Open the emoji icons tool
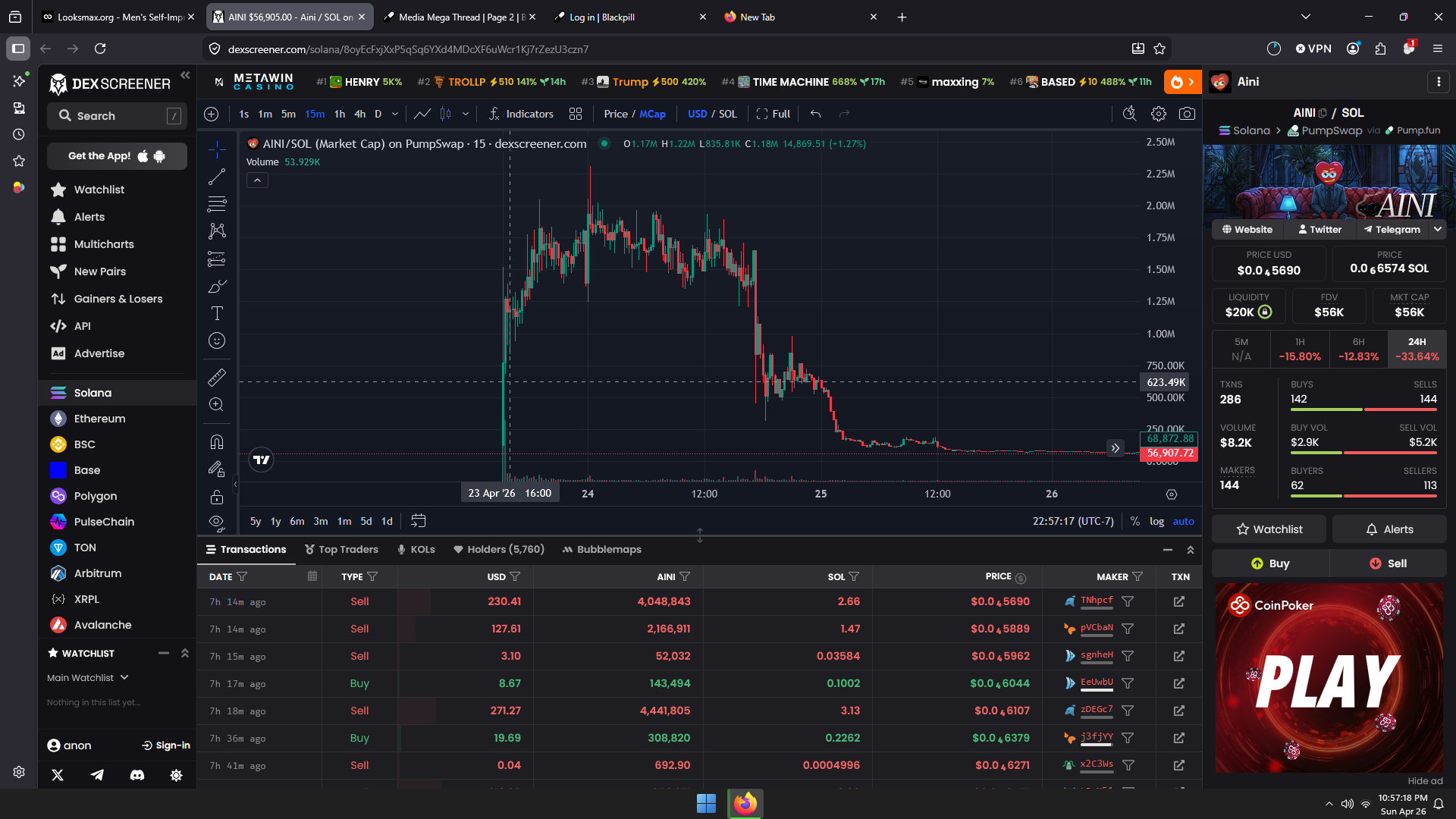Viewport: 1456px width, 819px height. point(217,340)
